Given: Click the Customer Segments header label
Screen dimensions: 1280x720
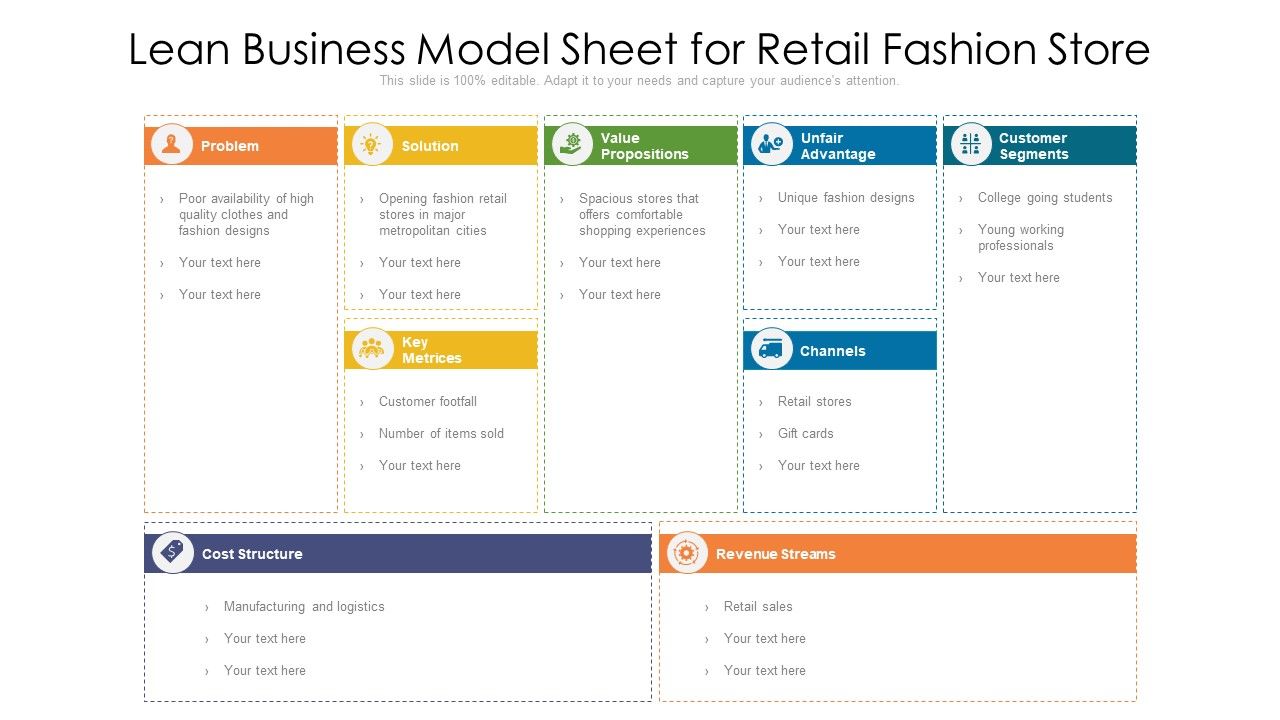Looking at the screenshot, I should coord(1034,146).
